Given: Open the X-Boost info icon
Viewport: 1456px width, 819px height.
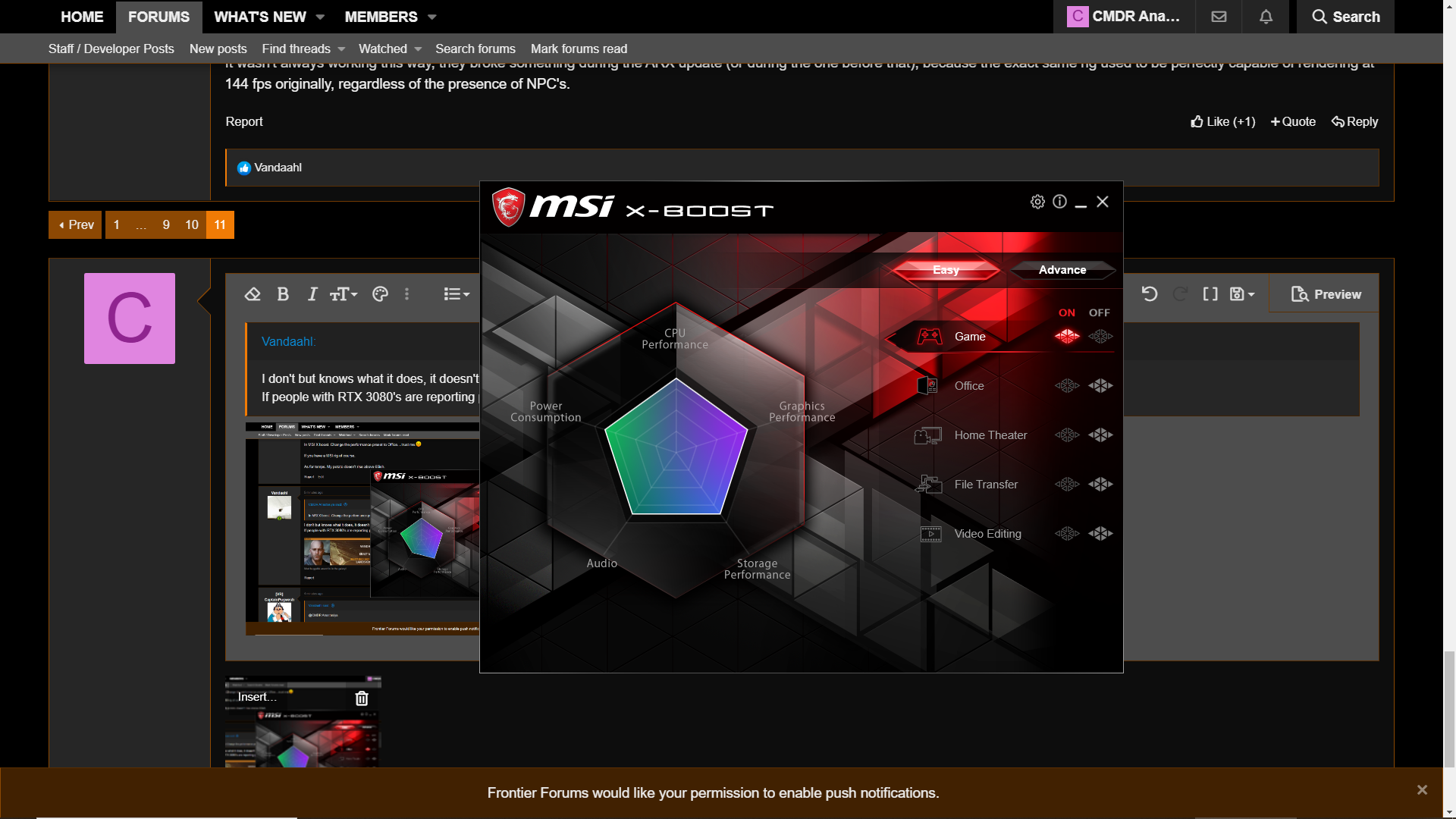Looking at the screenshot, I should (1059, 202).
